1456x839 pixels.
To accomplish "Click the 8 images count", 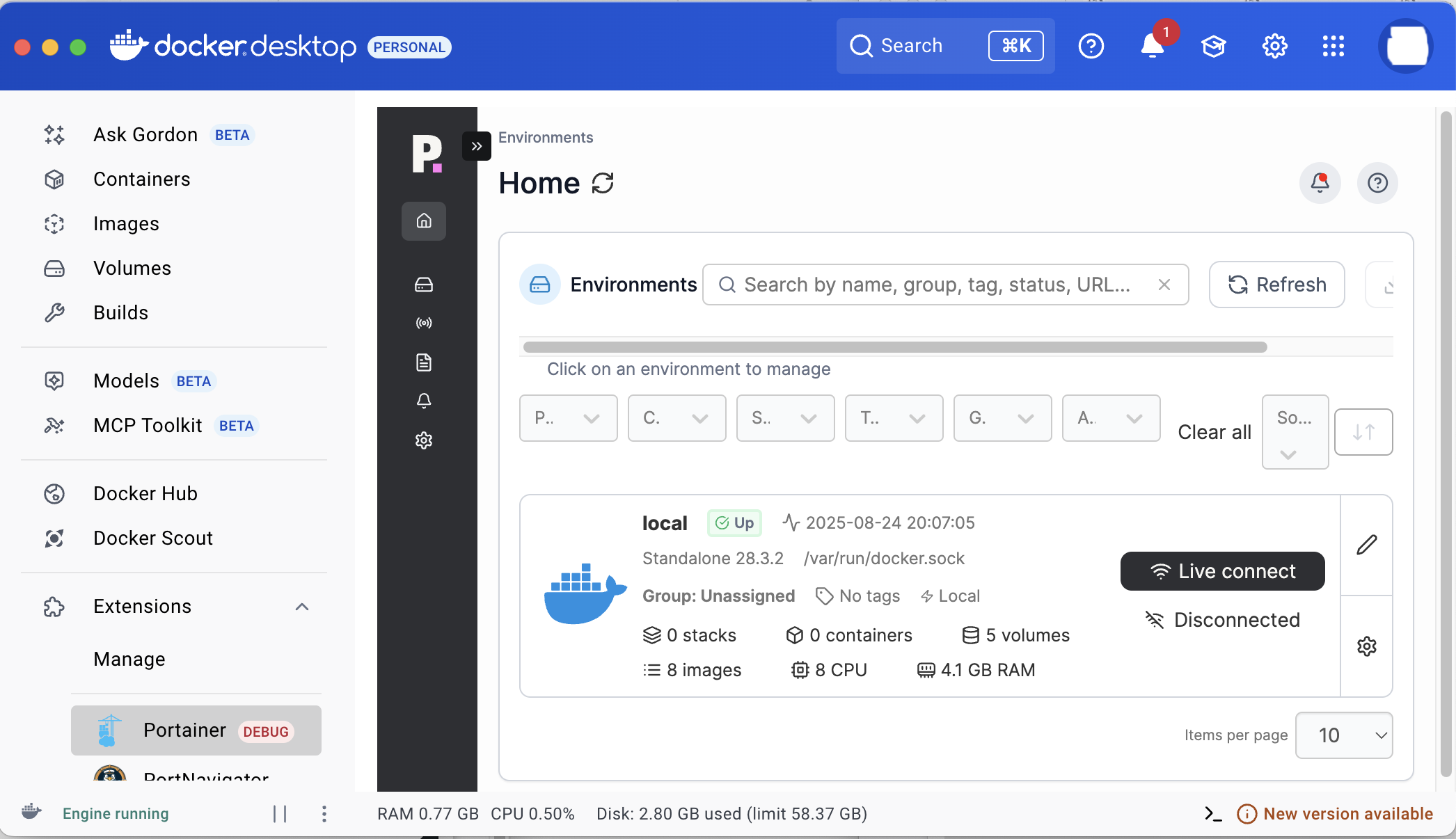I will point(693,670).
